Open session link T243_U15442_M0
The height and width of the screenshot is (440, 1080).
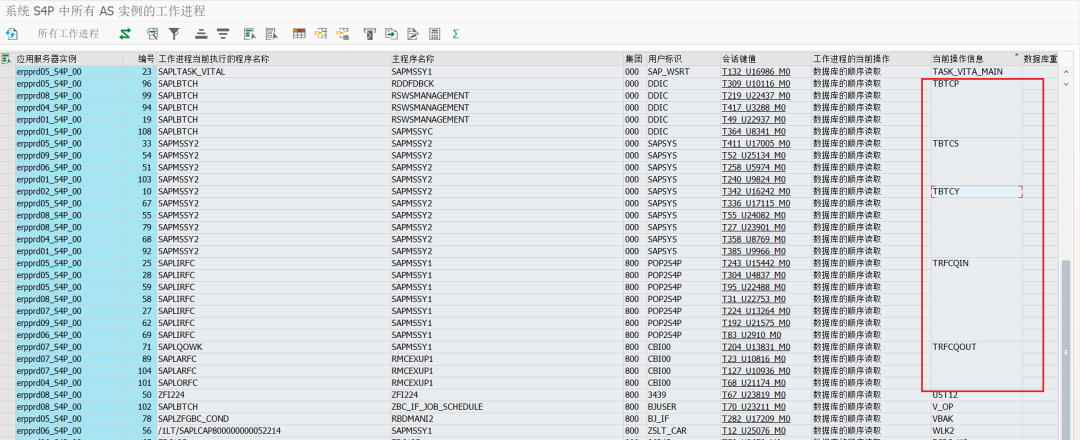[x=756, y=263]
